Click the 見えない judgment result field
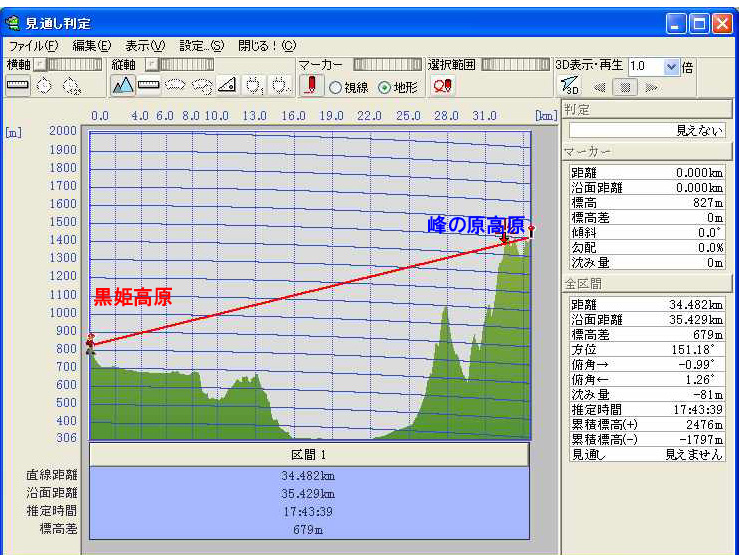The height and width of the screenshot is (555, 740). click(647, 130)
